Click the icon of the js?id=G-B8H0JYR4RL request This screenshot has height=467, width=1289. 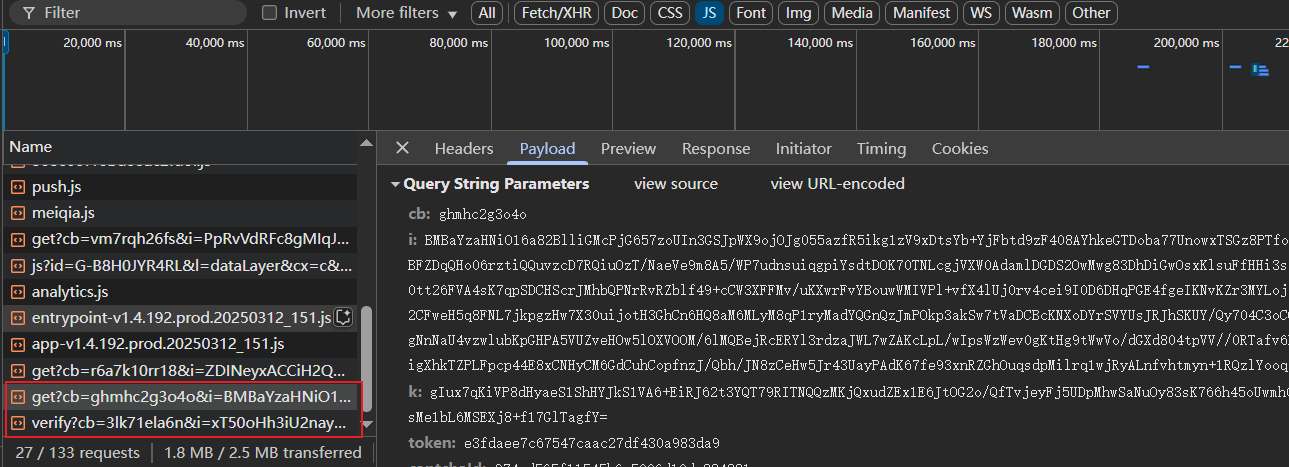click(x=18, y=266)
